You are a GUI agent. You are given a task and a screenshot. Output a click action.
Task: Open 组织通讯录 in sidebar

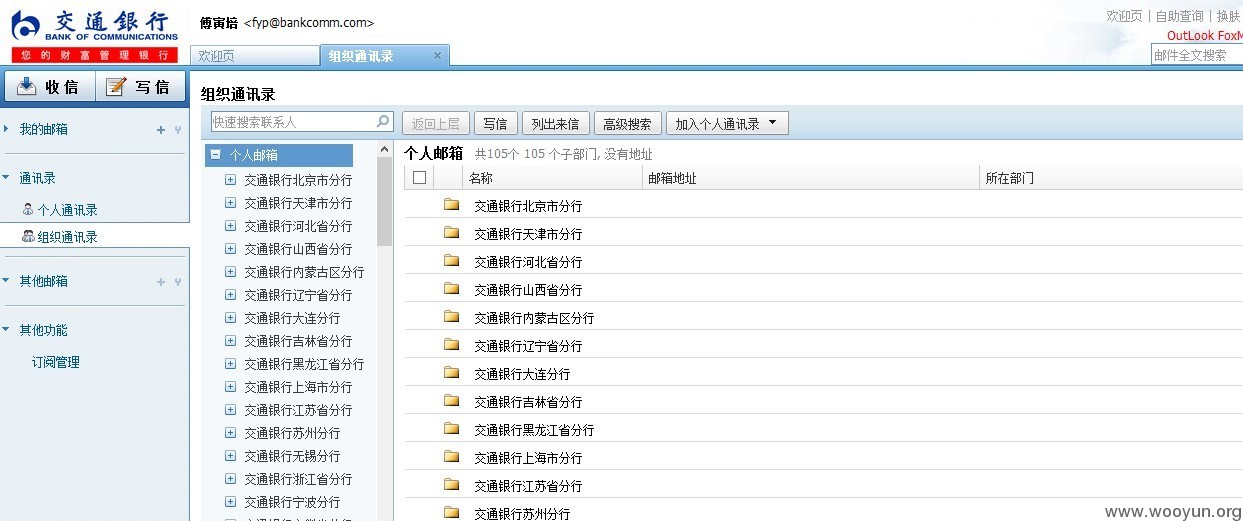click(67, 237)
